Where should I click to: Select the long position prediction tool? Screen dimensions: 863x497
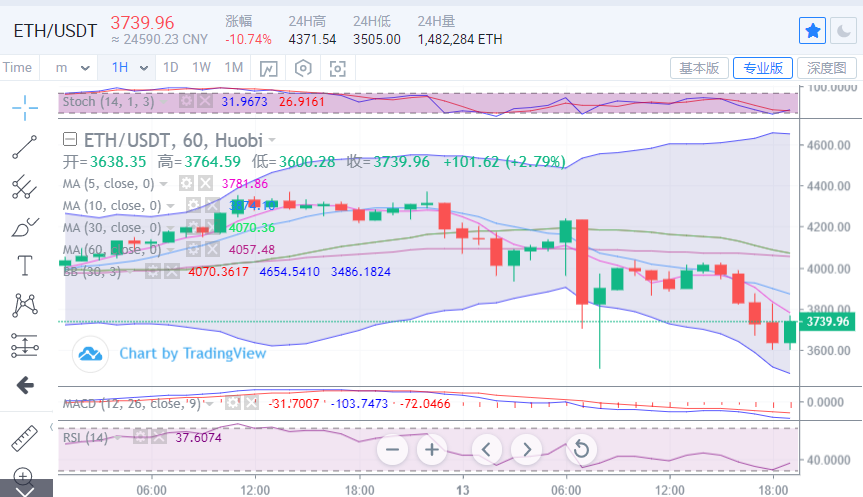(x=25, y=346)
